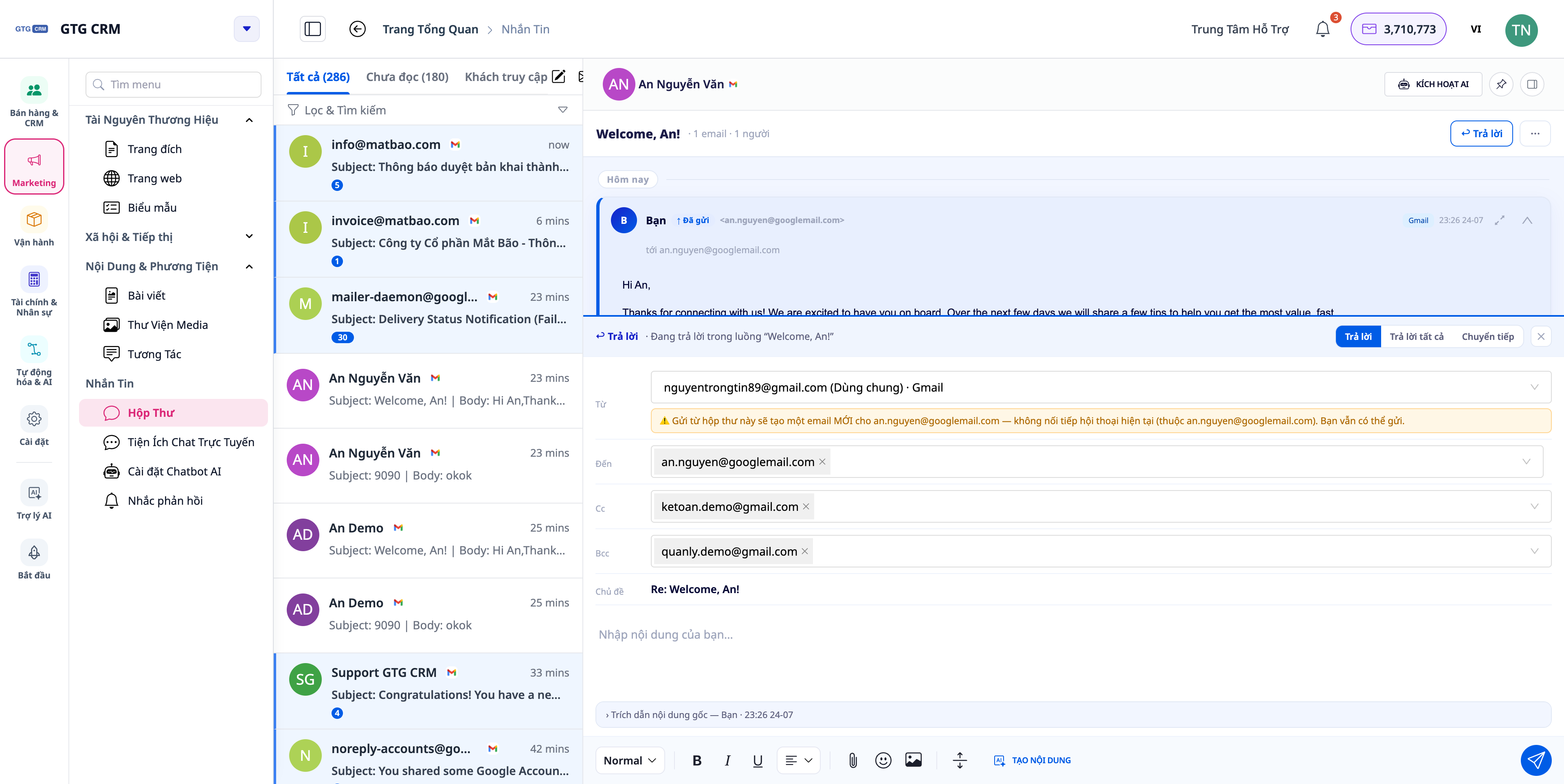Viewport: 1564px width, 784px height.
Task: Click the Tìm menu search field
Action: click(x=174, y=84)
